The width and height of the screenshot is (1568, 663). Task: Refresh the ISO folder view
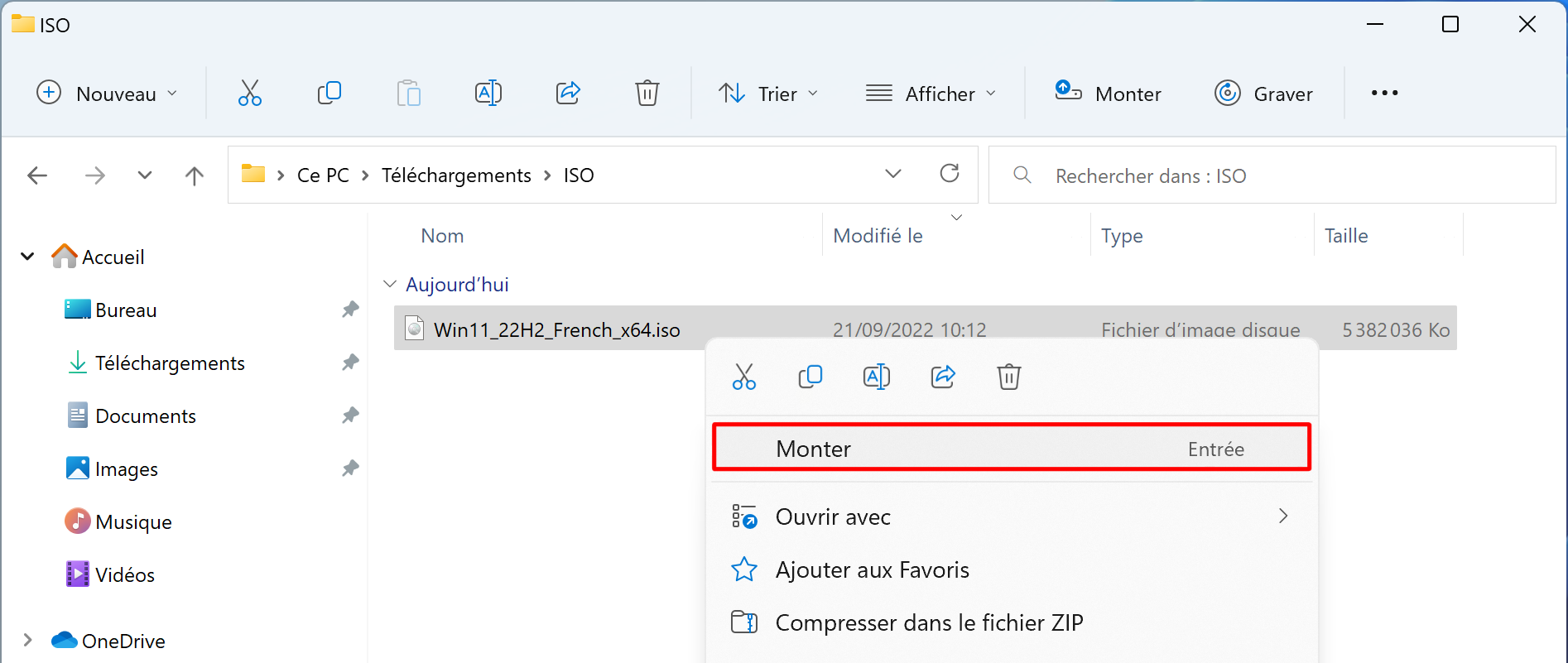coord(950,174)
